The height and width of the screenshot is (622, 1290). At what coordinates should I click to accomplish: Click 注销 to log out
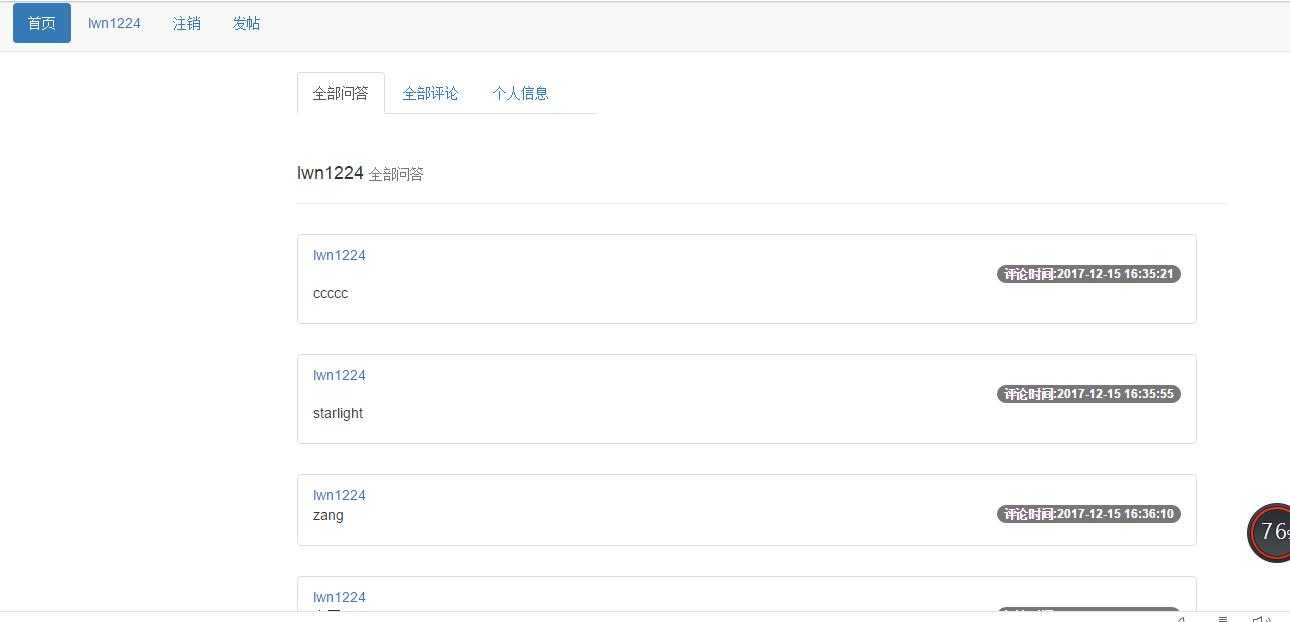(x=187, y=23)
